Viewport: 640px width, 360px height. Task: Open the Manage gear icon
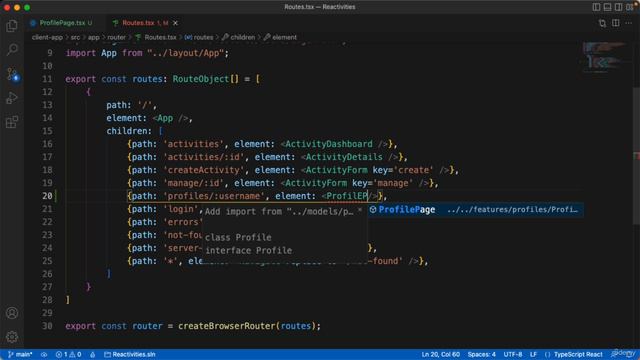pos(12,337)
